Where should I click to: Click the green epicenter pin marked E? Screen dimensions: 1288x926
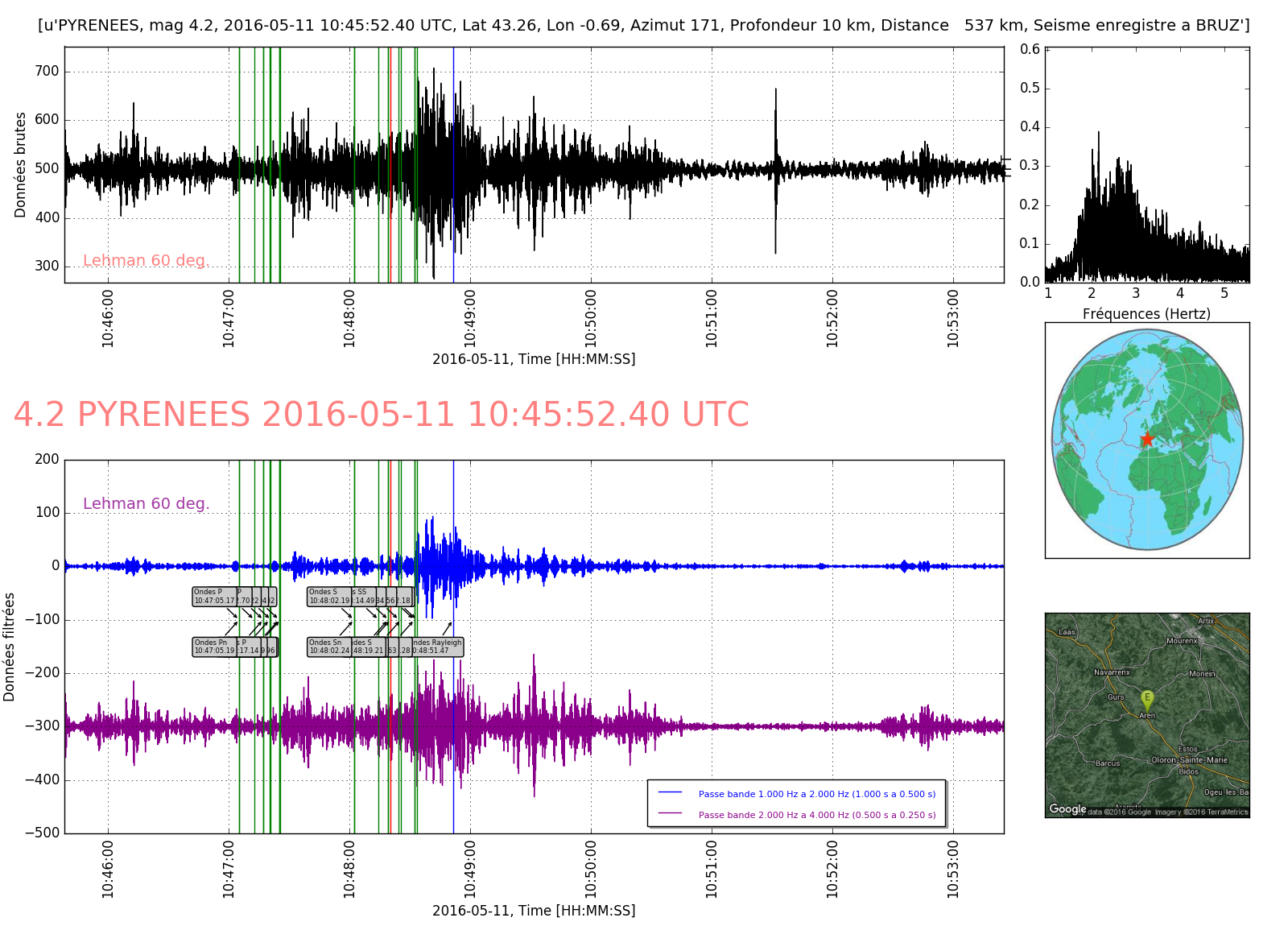1147,699
